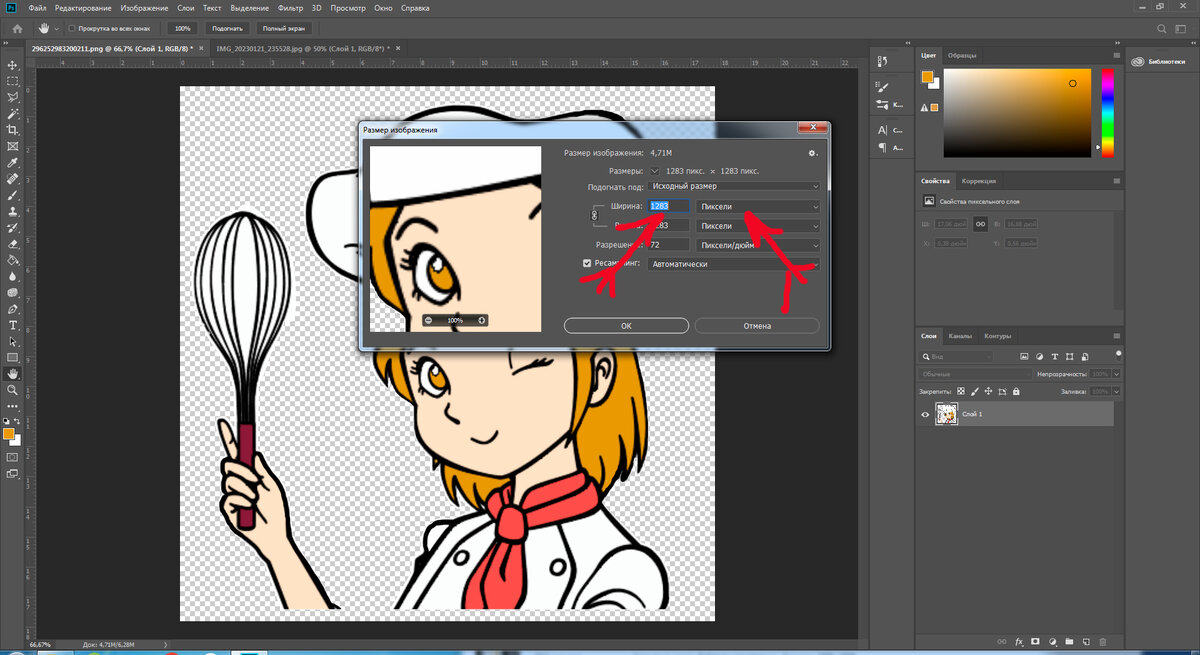The width and height of the screenshot is (1200, 655).
Task: Toggle layer filtering switch
Action: click(1116, 355)
